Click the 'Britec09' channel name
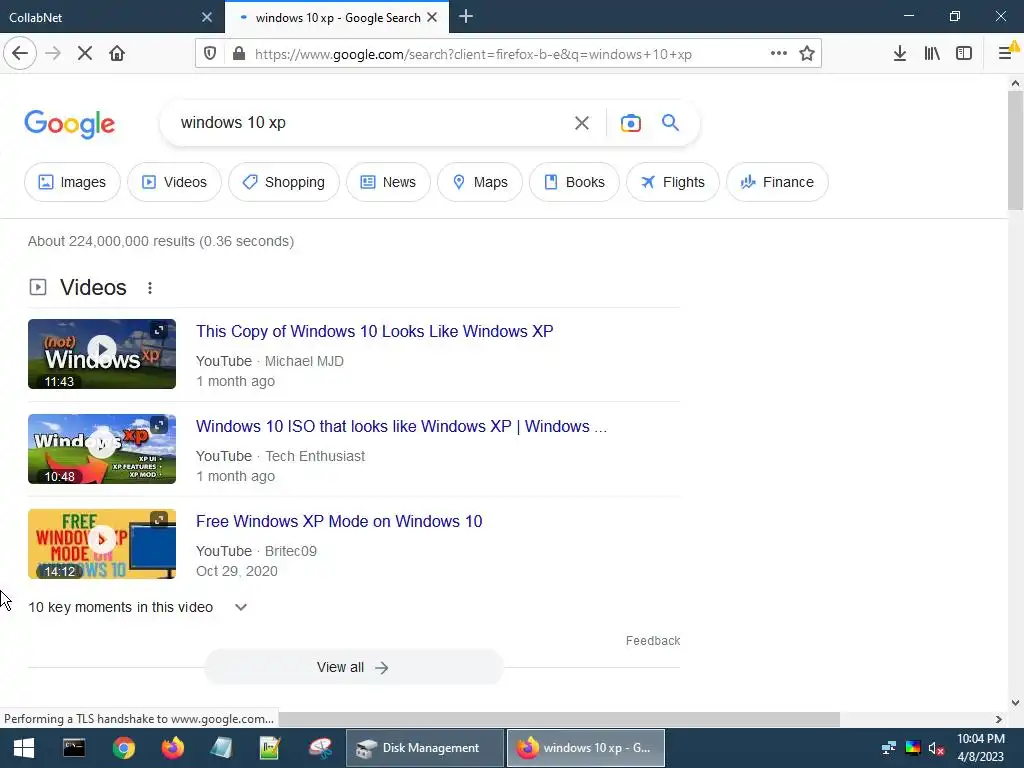The height and width of the screenshot is (768, 1024). point(291,551)
